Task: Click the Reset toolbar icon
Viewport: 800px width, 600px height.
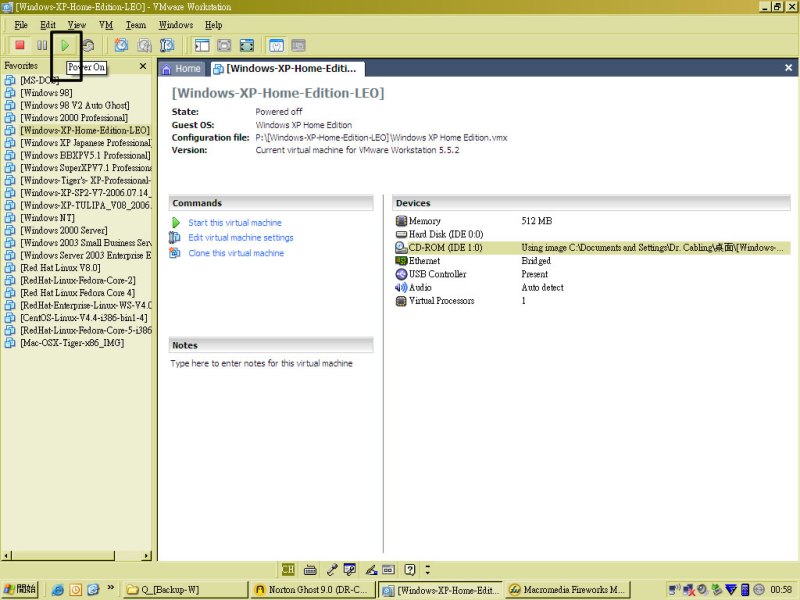Action: click(88, 45)
